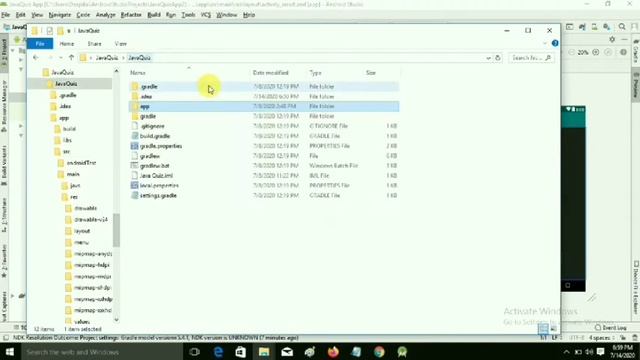Sort files by Name column
This screenshot has height=360, width=640.
click(138, 73)
